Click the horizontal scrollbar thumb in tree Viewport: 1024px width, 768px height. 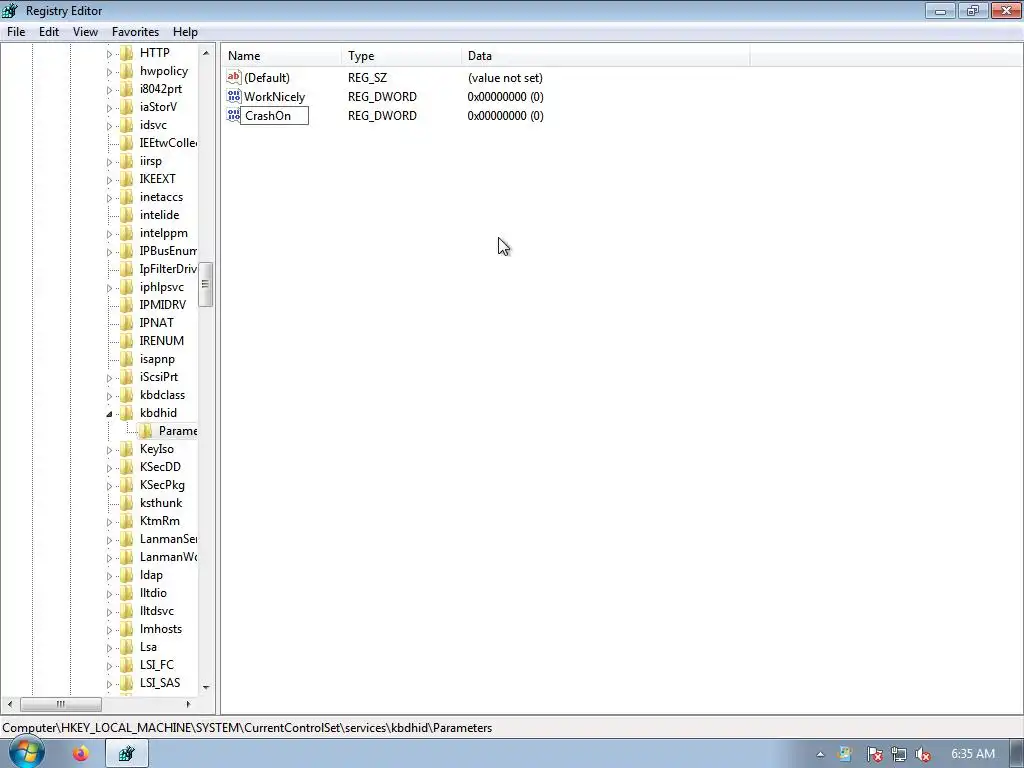61,704
